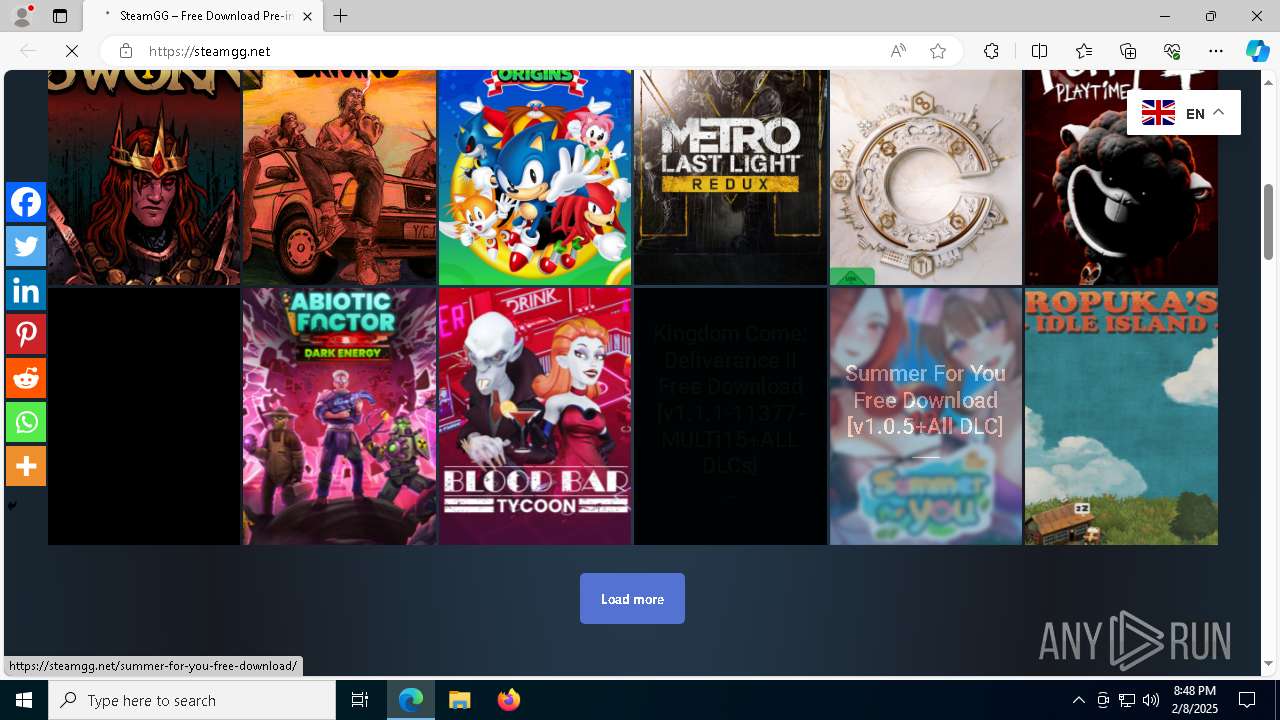
Task: Open the Windows Start menu
Action: [24, 700]
